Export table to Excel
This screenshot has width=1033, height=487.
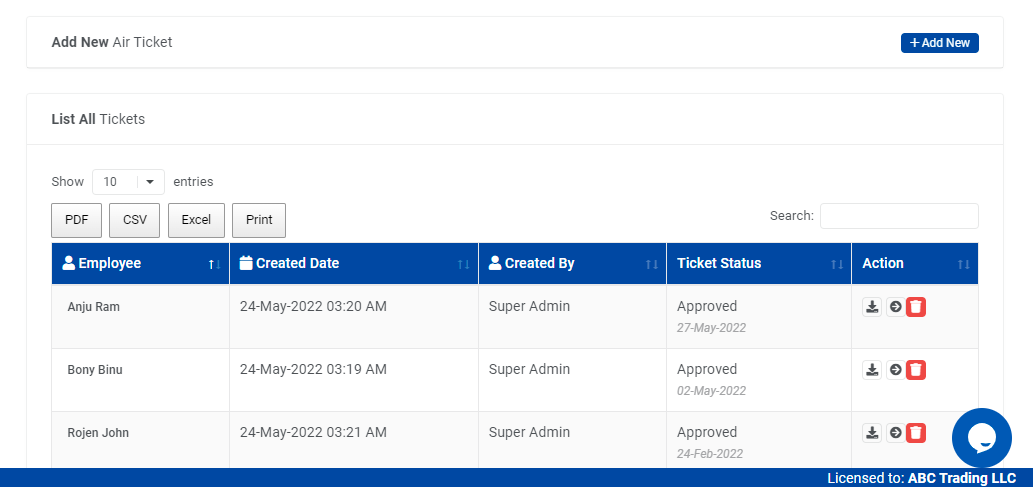[x=196, y=220]
